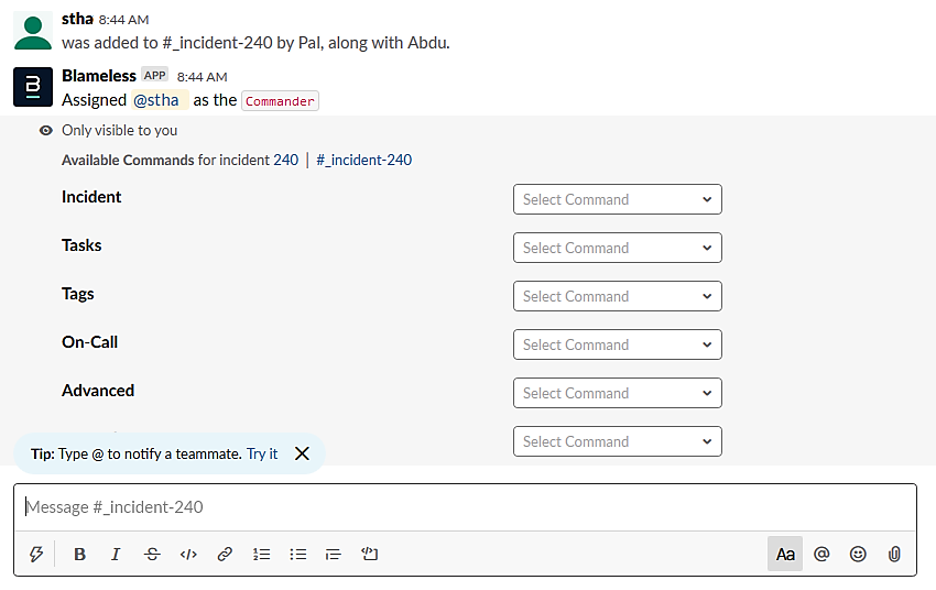Image resolution: width=936 pixels, height=590 pixels.
Task: Open the bottom Select Command dropdown behind the tip
Action: (617, 441)
